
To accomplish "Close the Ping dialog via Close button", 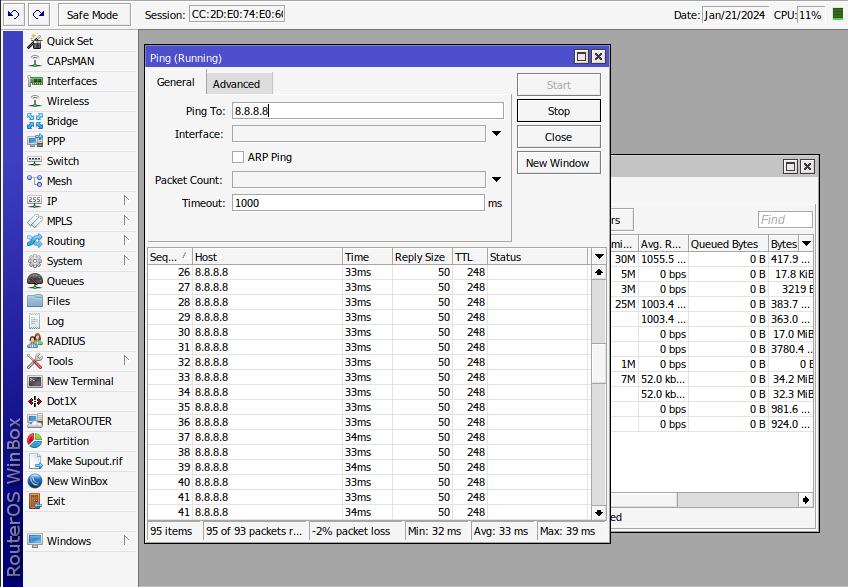I will coord(559,137).
